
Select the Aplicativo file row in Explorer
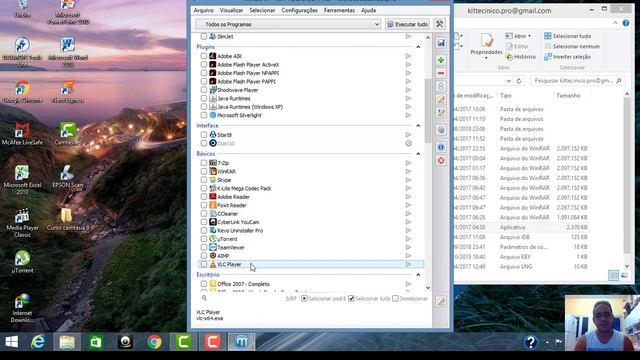pyautogui.click(x=522, y=227)
